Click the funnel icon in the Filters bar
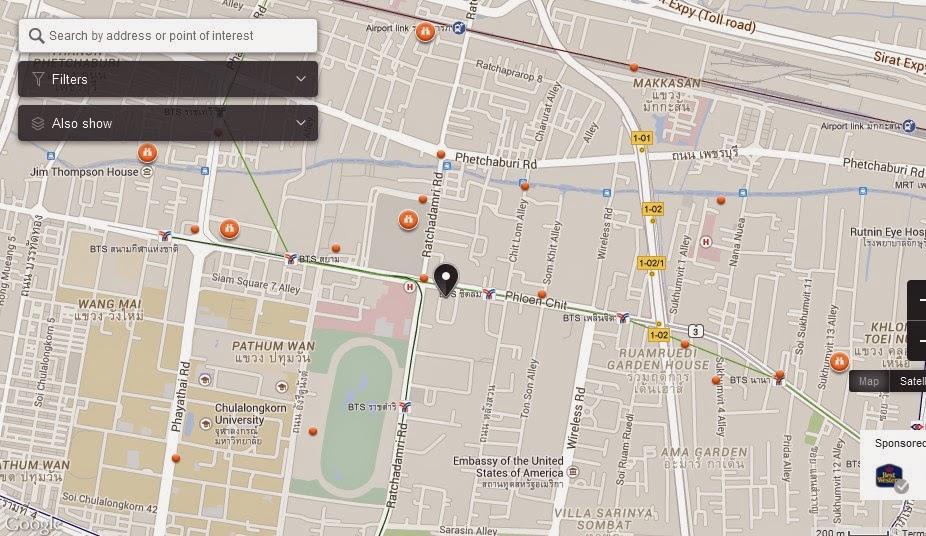Image resolution: width=926 pixels, height=536 pixels. [38, 79]
